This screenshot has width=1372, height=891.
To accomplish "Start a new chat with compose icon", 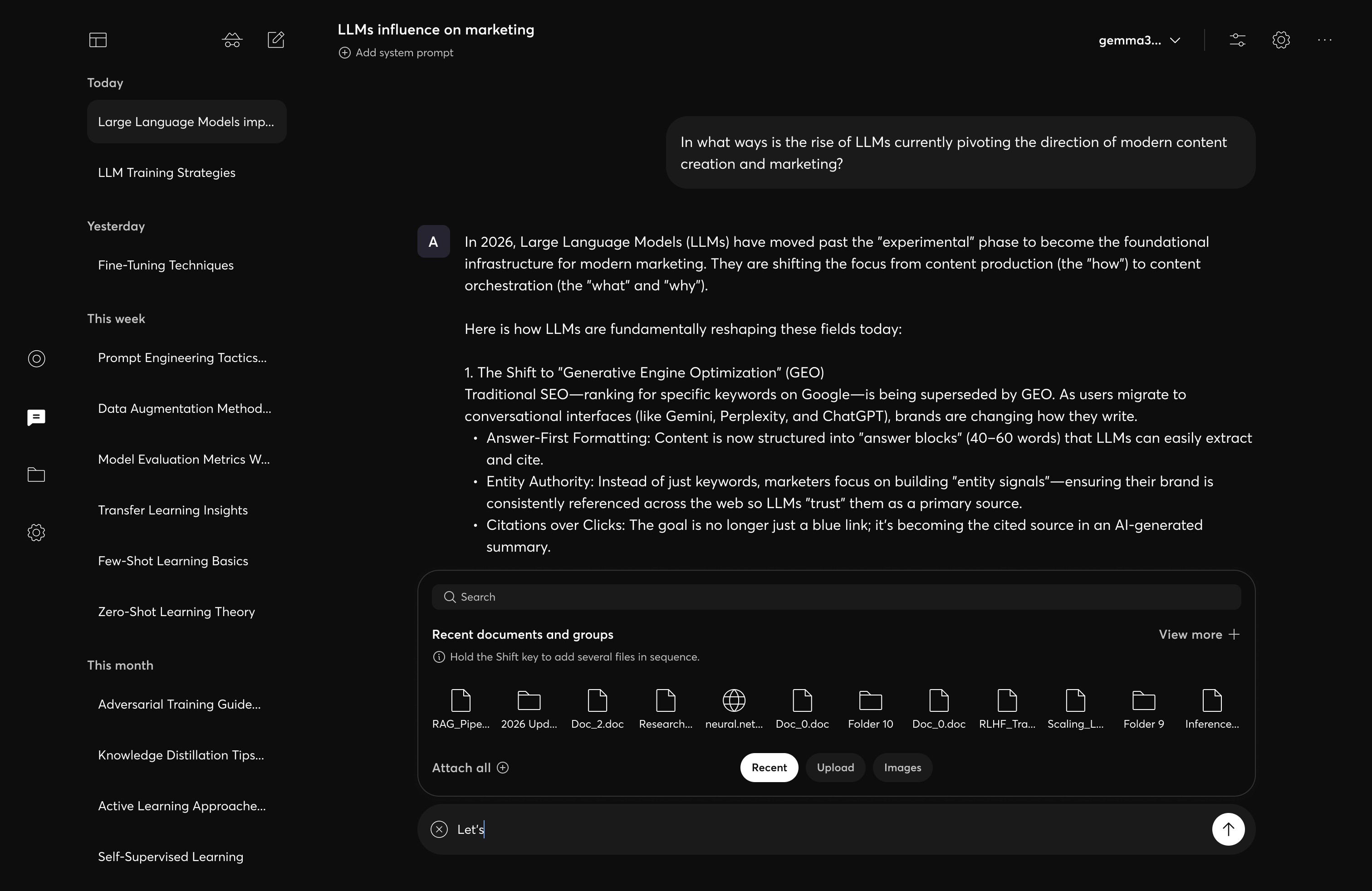I will click(276, 40).
